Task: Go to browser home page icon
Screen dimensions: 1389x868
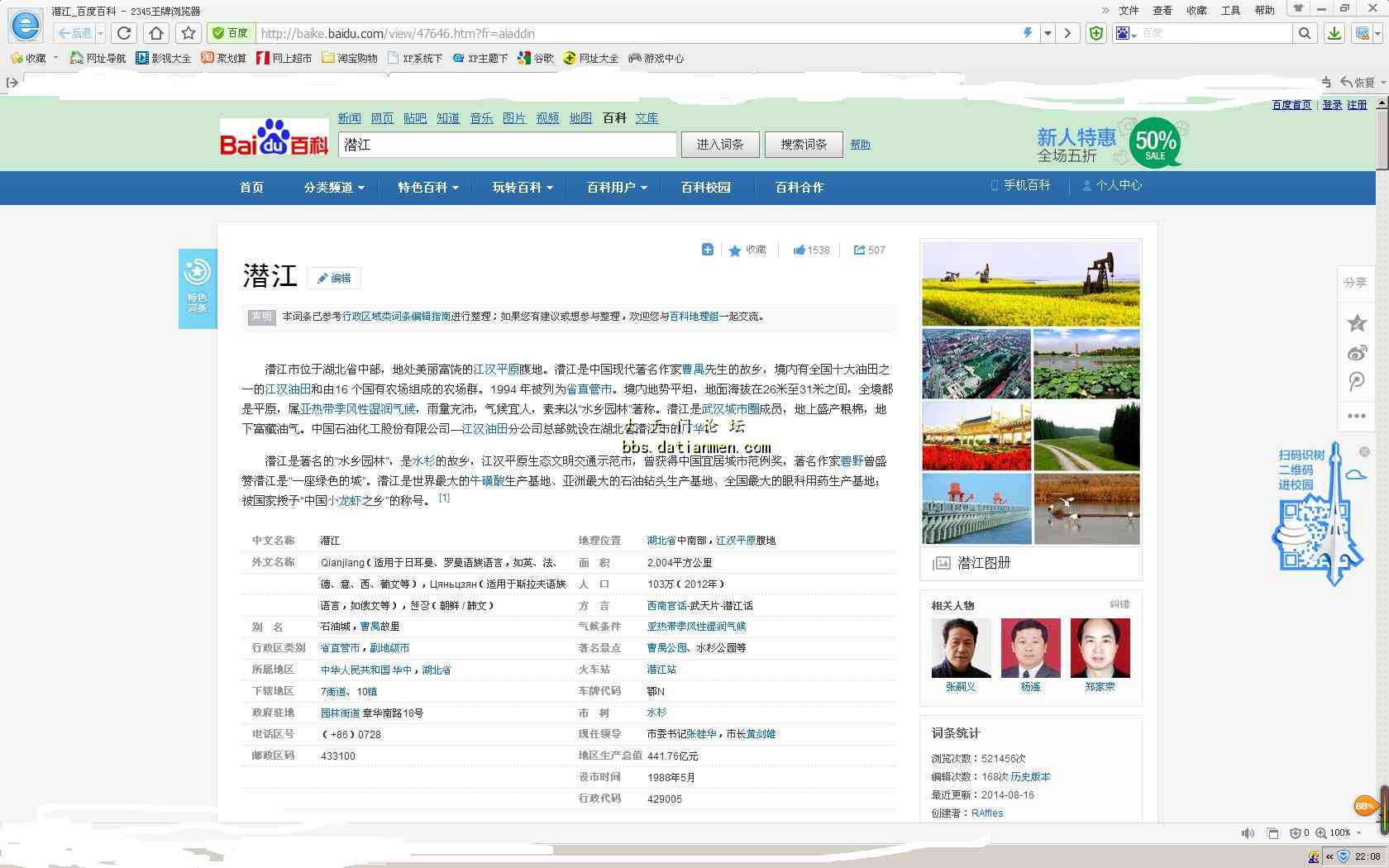Action: [x=156, y=33]
